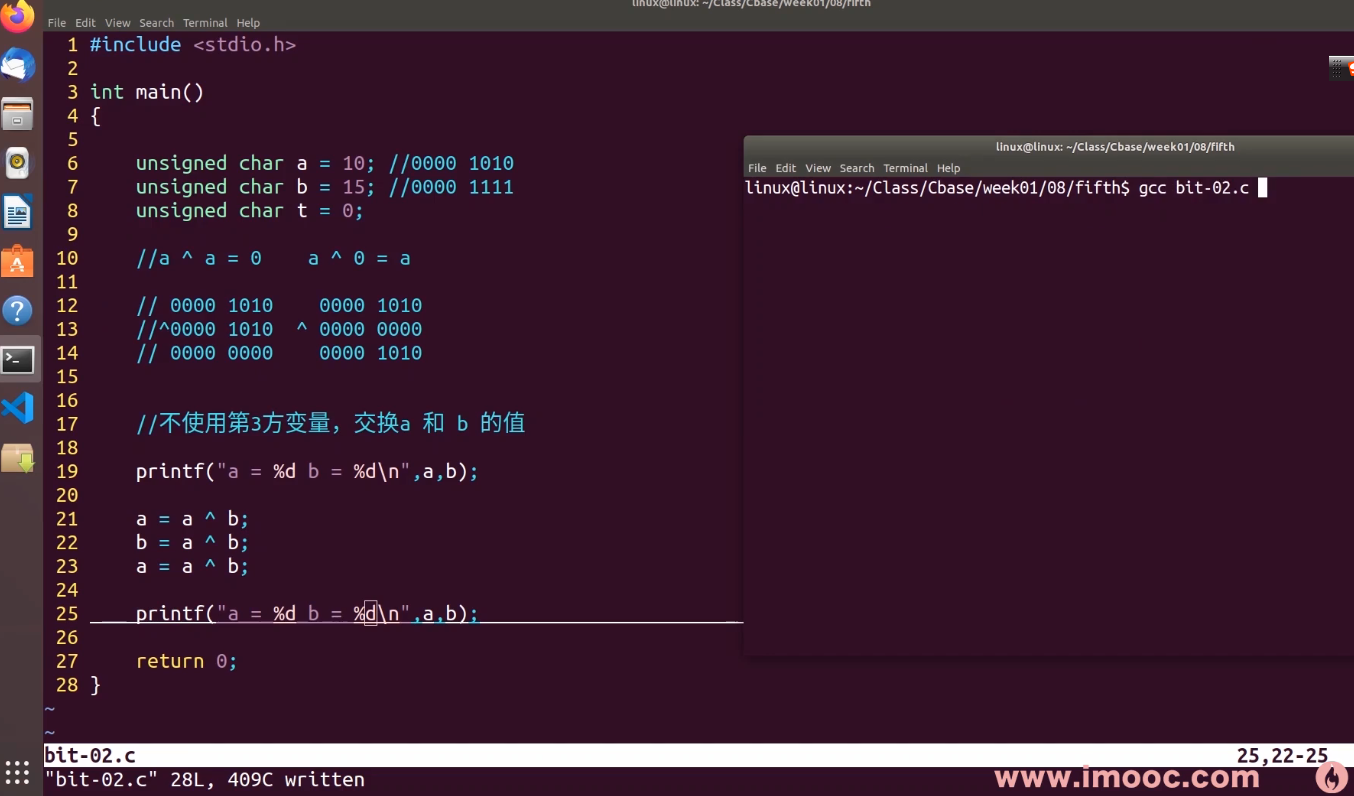Open Edit menu of the vim terminal window

(85, 23)
